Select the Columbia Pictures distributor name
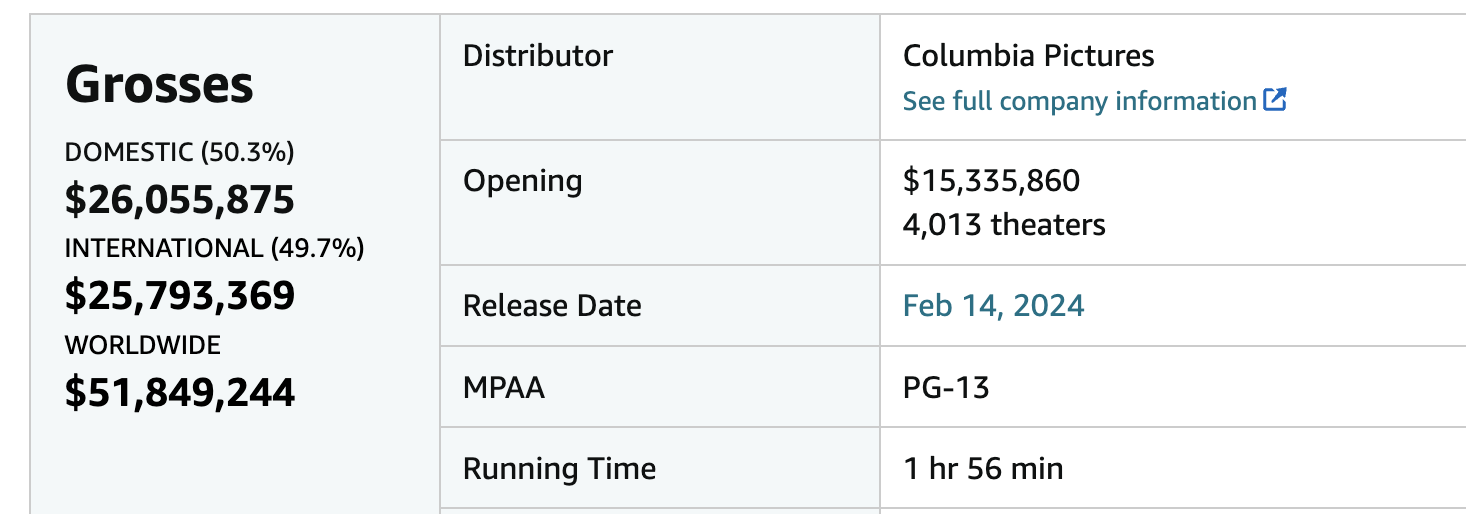Image resolution: width=1466 pixels, height=514 pixels. [1029, 55]
